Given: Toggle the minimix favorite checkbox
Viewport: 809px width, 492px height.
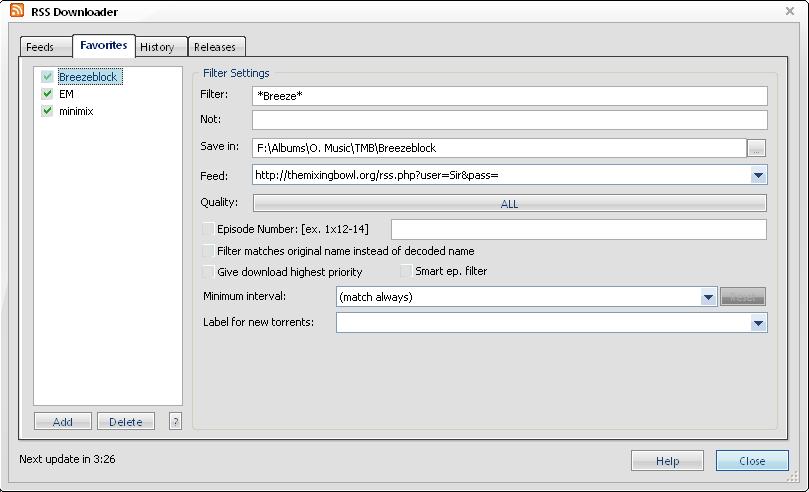Looking at the screenshot, I should 47,111.
